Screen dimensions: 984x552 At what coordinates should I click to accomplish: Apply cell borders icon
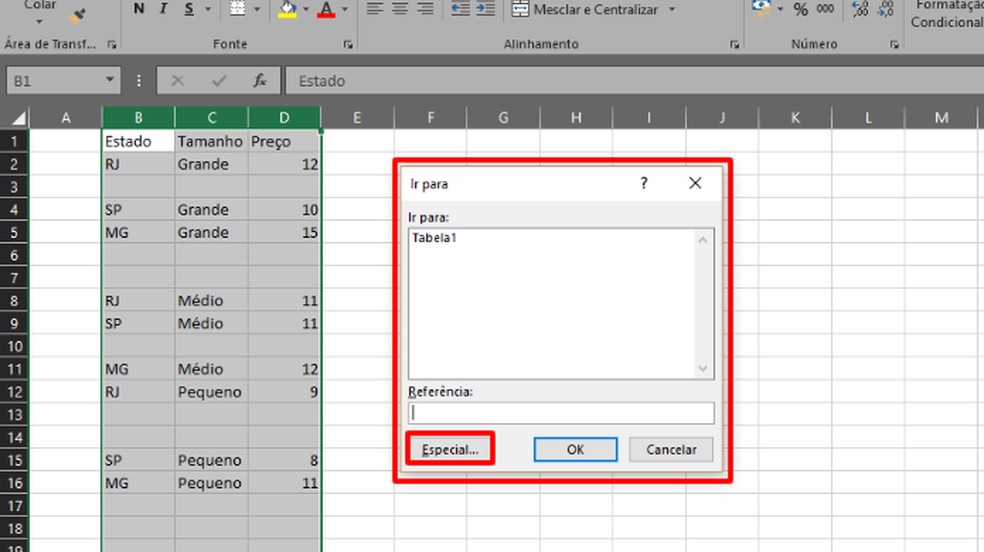click(x=238, y=9)
